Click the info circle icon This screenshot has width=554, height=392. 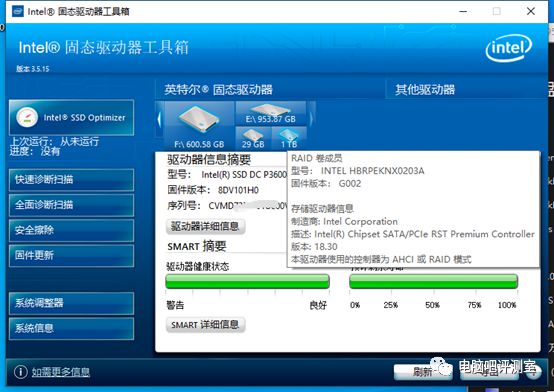tap(20, 372)
